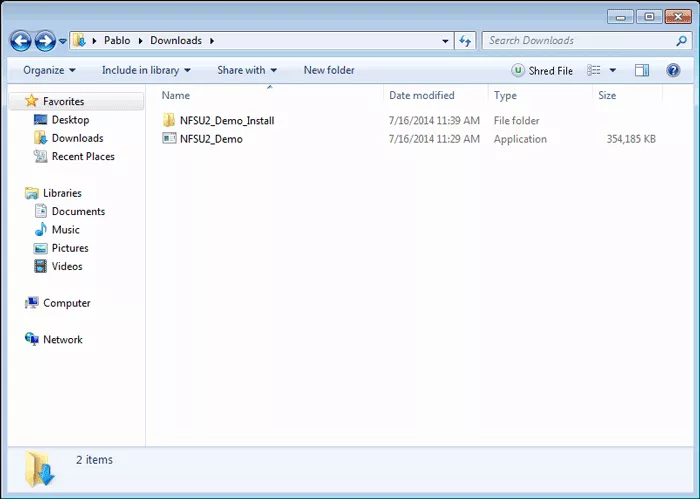Go forward with the Forward arrow button

[45, 41]
